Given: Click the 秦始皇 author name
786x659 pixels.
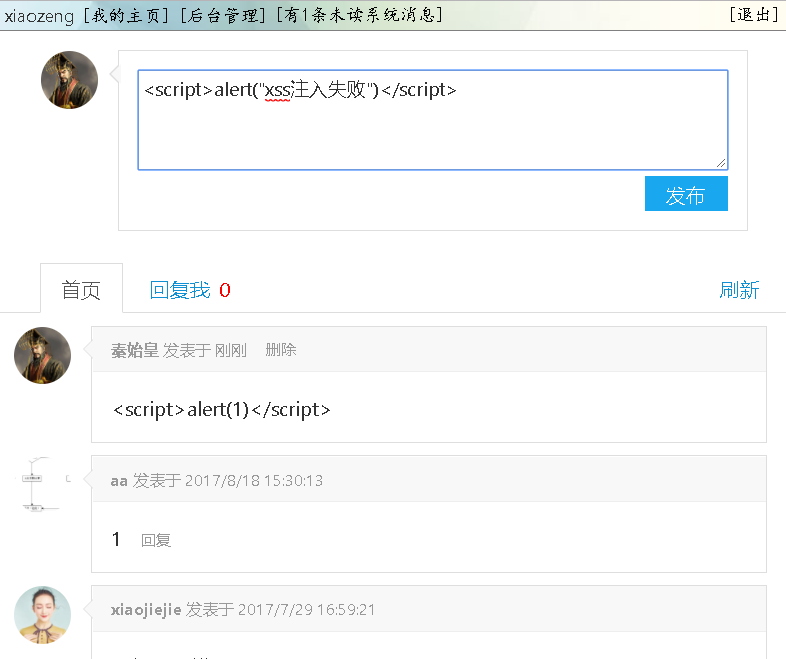Looking at the screenshot, I should pyautogui.click(x=134, y=350).
